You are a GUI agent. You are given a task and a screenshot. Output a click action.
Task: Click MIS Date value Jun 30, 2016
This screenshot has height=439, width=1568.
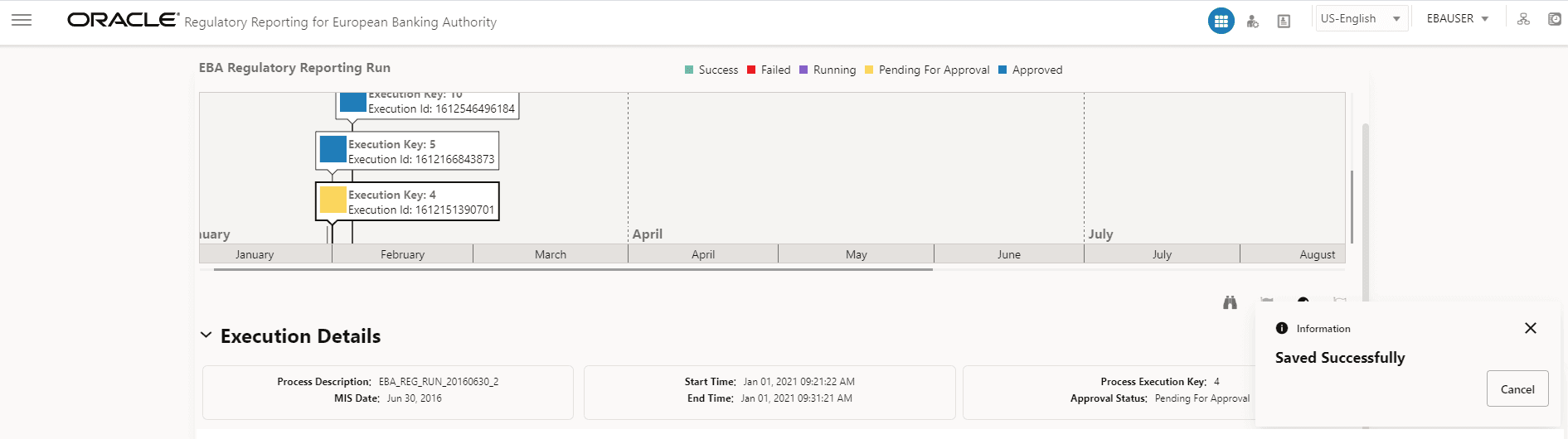point(415,398)
